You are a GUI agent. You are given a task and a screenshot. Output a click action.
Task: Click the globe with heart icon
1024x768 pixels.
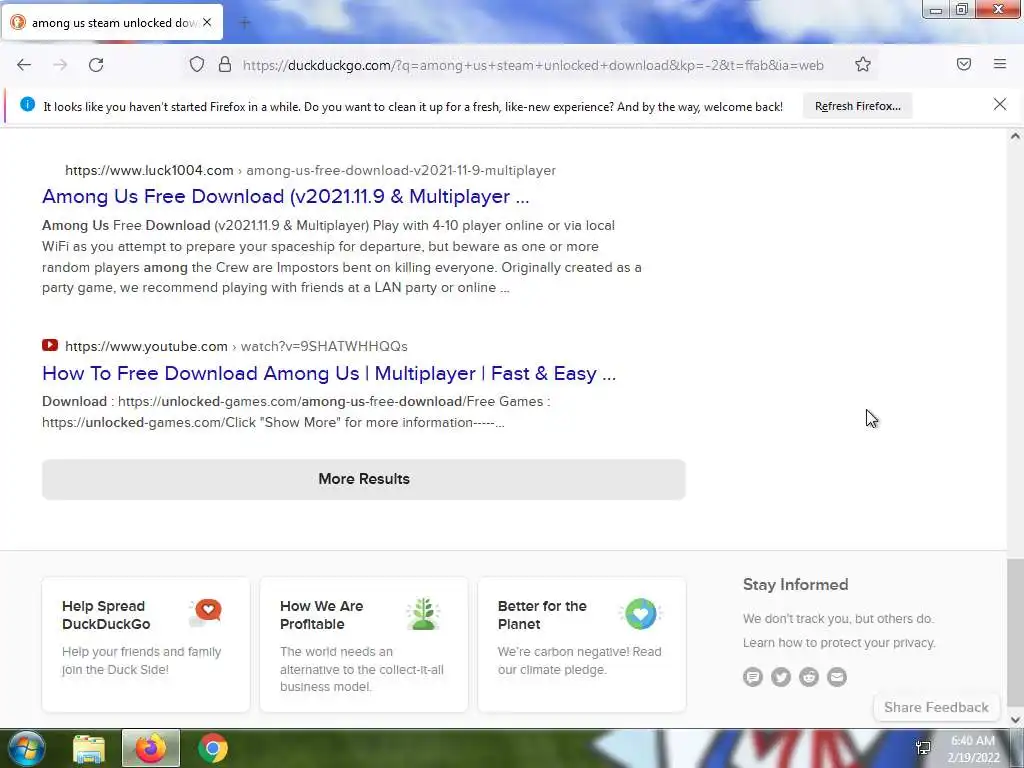click(x=641, y=613)
